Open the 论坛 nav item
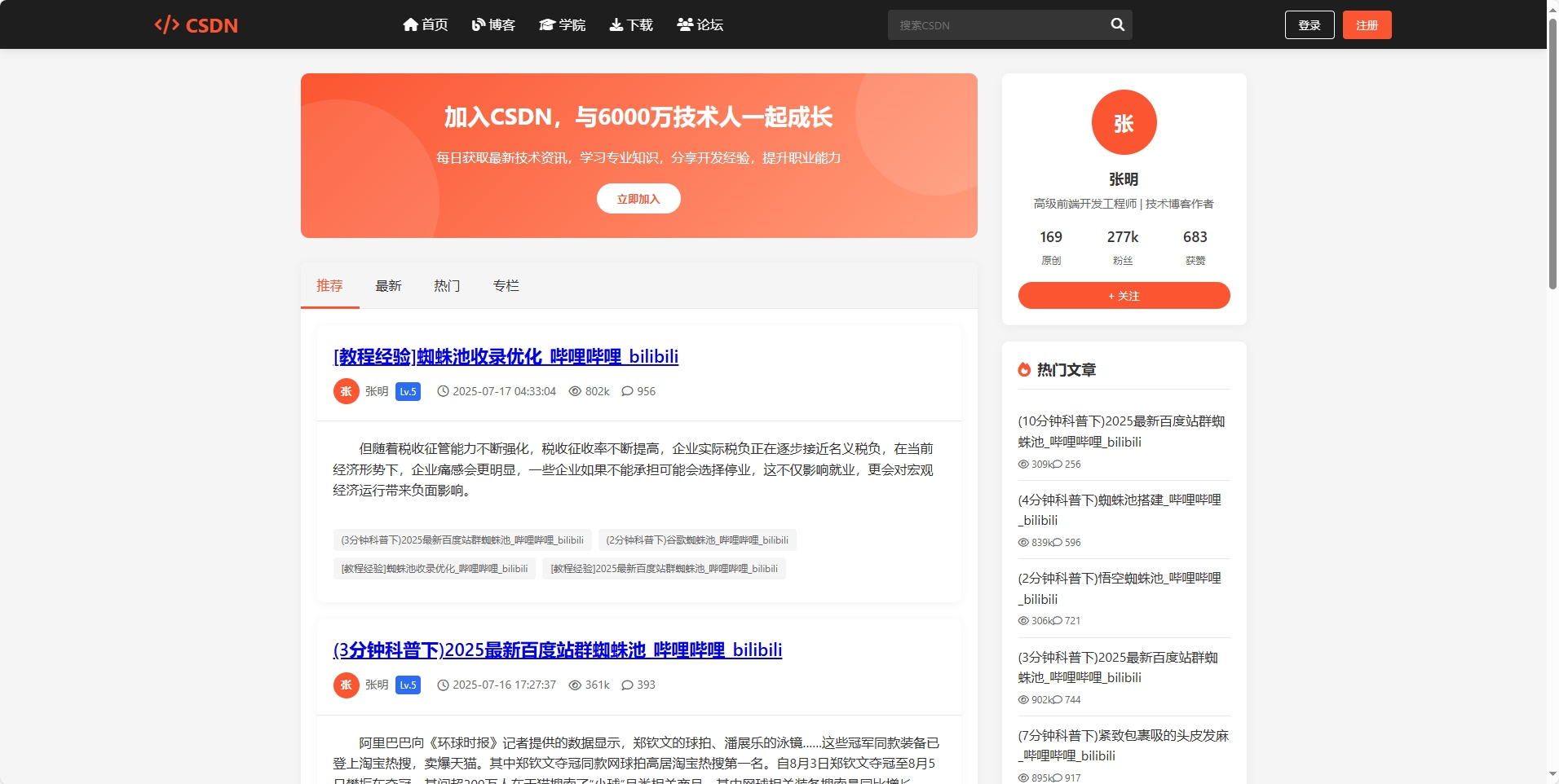The width and height of the screenshot is (1559, 784). click(700, 24)
